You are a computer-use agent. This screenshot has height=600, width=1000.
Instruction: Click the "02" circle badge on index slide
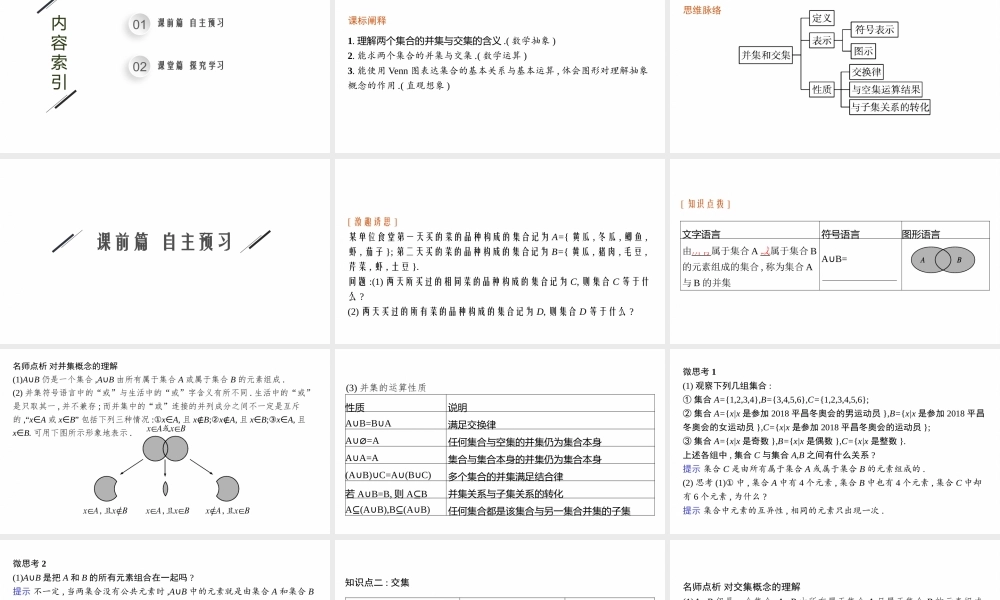140,66
